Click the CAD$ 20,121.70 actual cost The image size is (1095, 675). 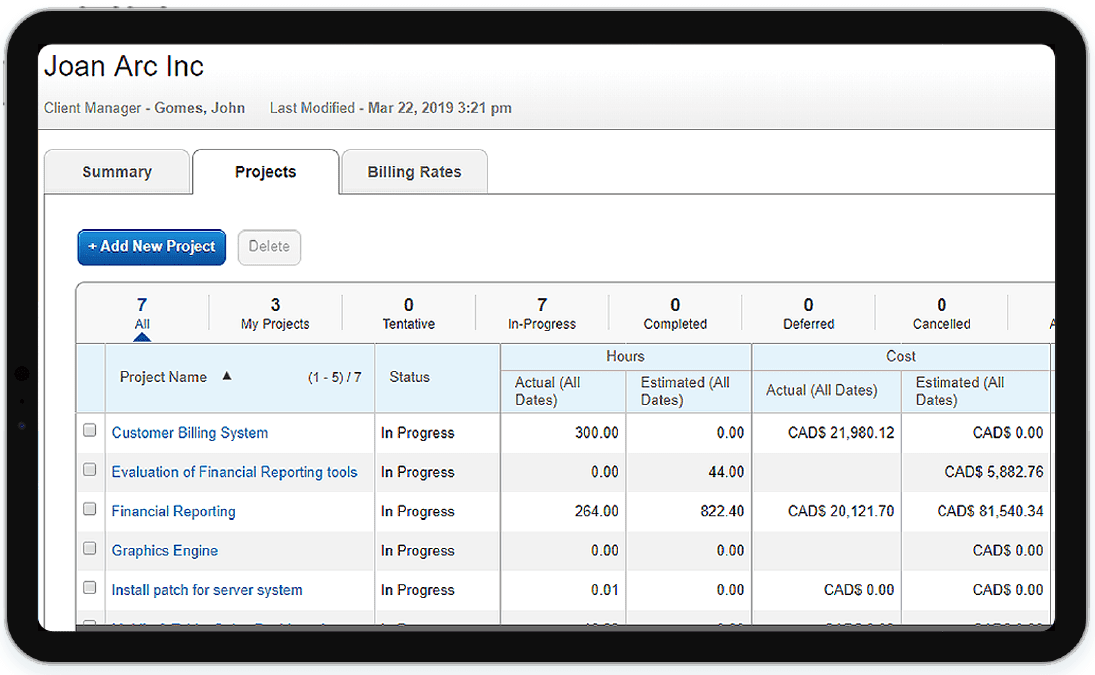(x=841, y=511)
